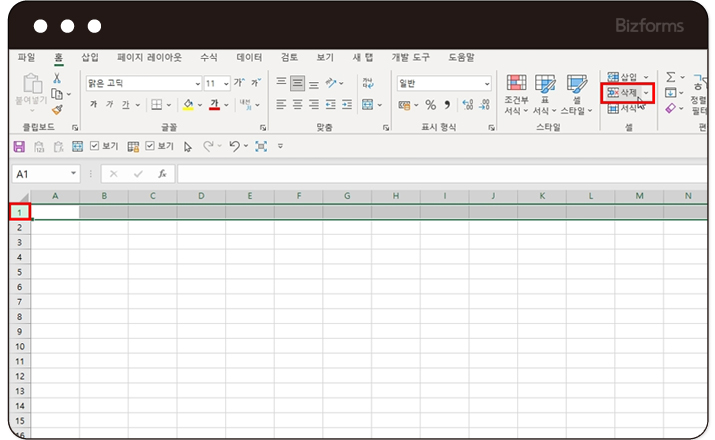Apply percent style with % icon
The image size is (715, 440).
pyautogui.click(x=430, y=105)
